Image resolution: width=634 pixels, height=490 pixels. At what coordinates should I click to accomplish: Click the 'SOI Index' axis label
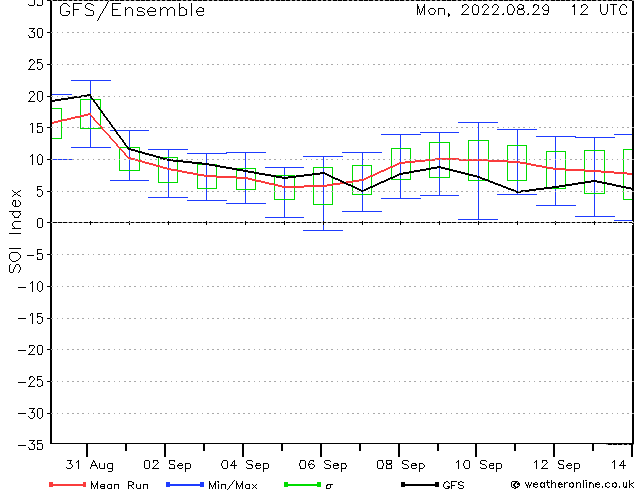click(15, 231)
